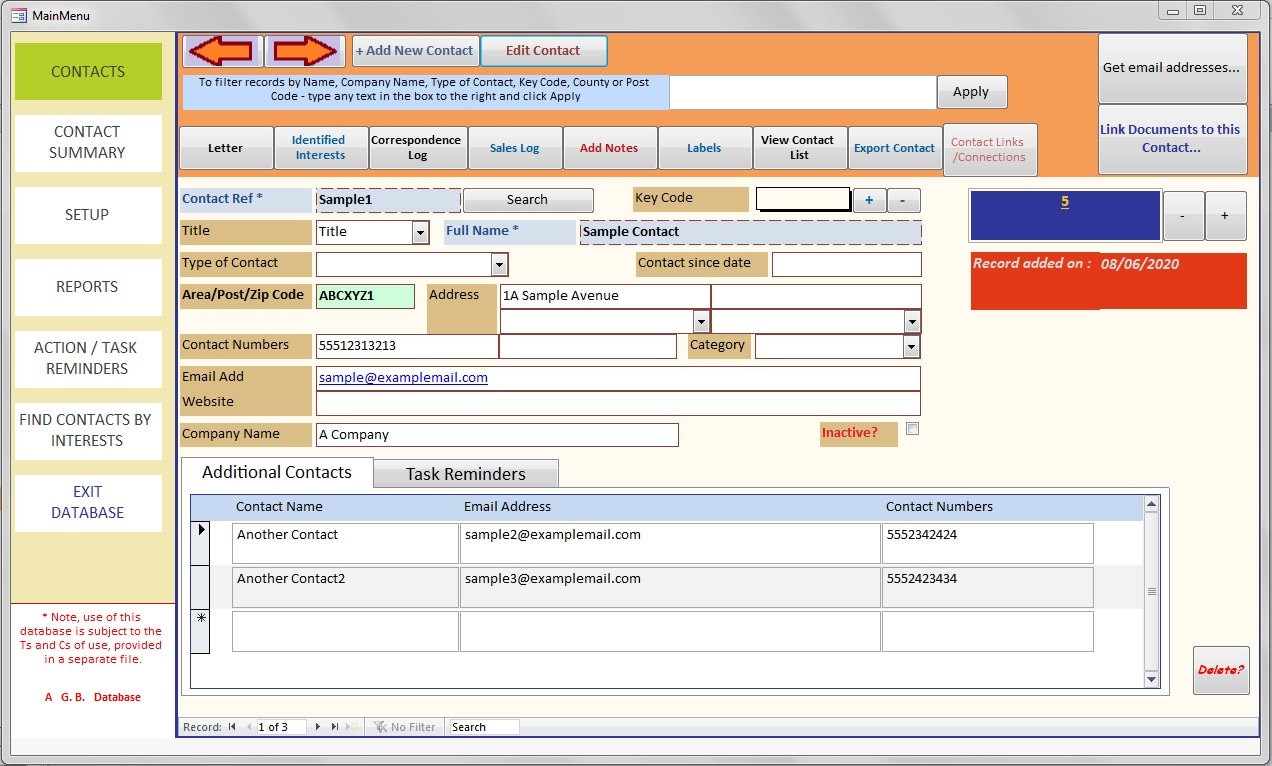Click Export Contact button
This screenshot has width=1272, height=766.
[894, 148]
